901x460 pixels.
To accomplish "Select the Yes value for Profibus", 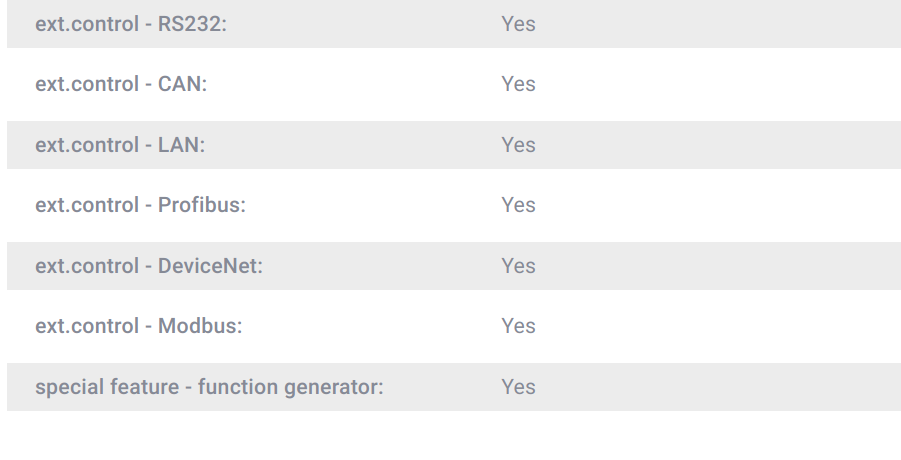I will coord(518,205).
